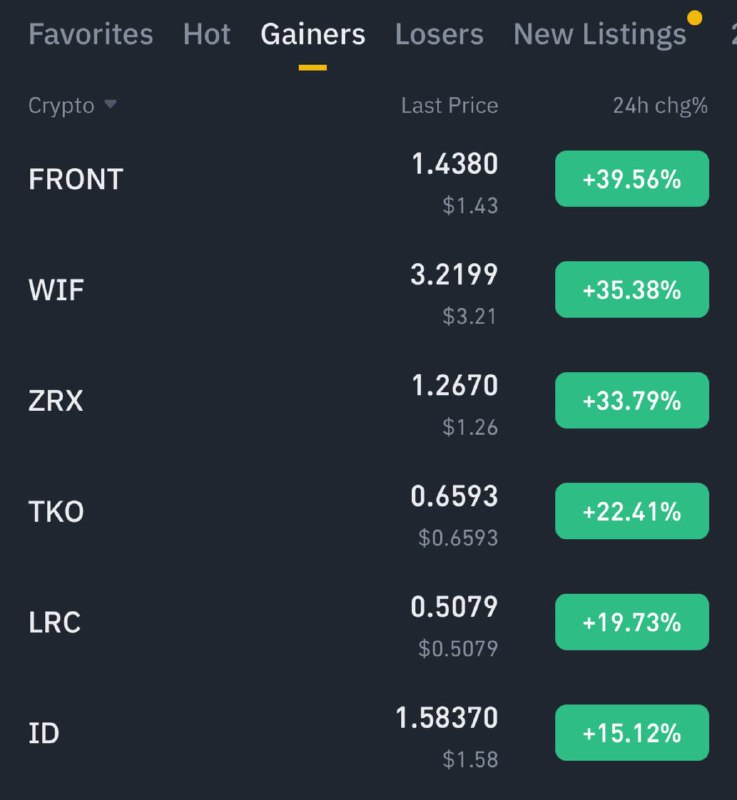Open the New Listings tab
Image resolution: width=737 pixels, height=800 pixels.
[599, 35]
